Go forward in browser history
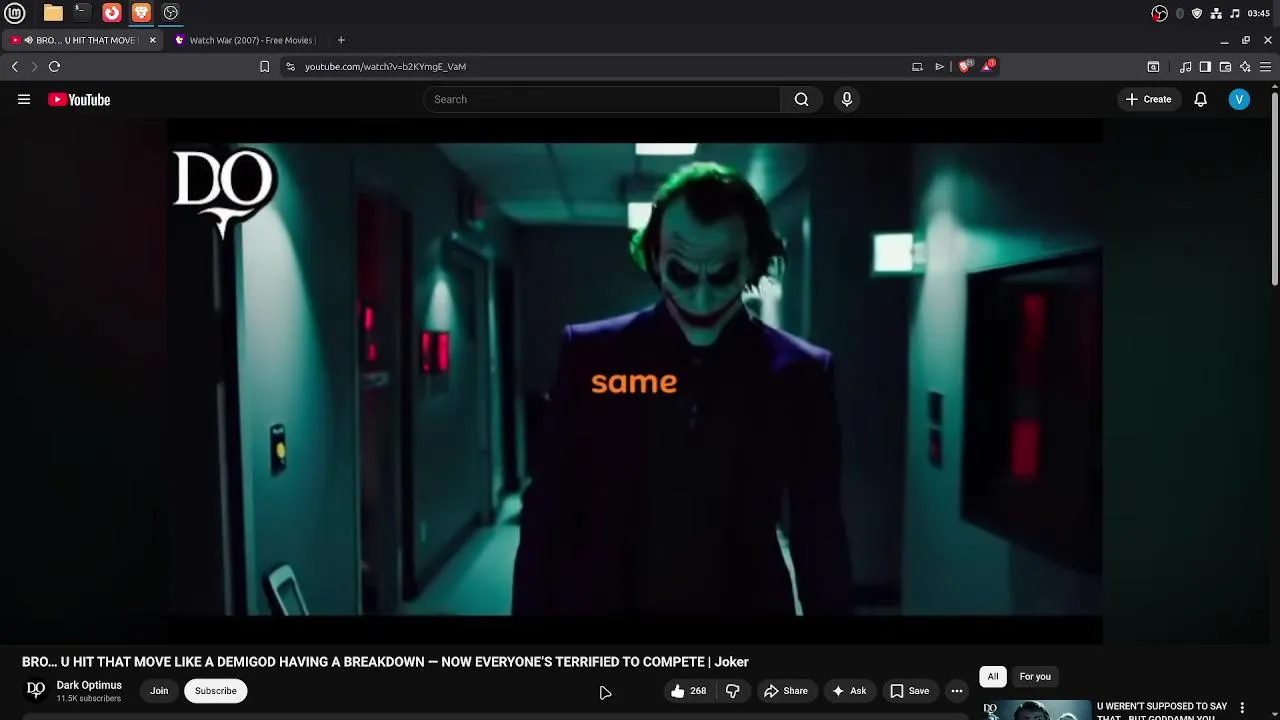The height and width of the screenshot is (720, 1280). click(34, 66)
